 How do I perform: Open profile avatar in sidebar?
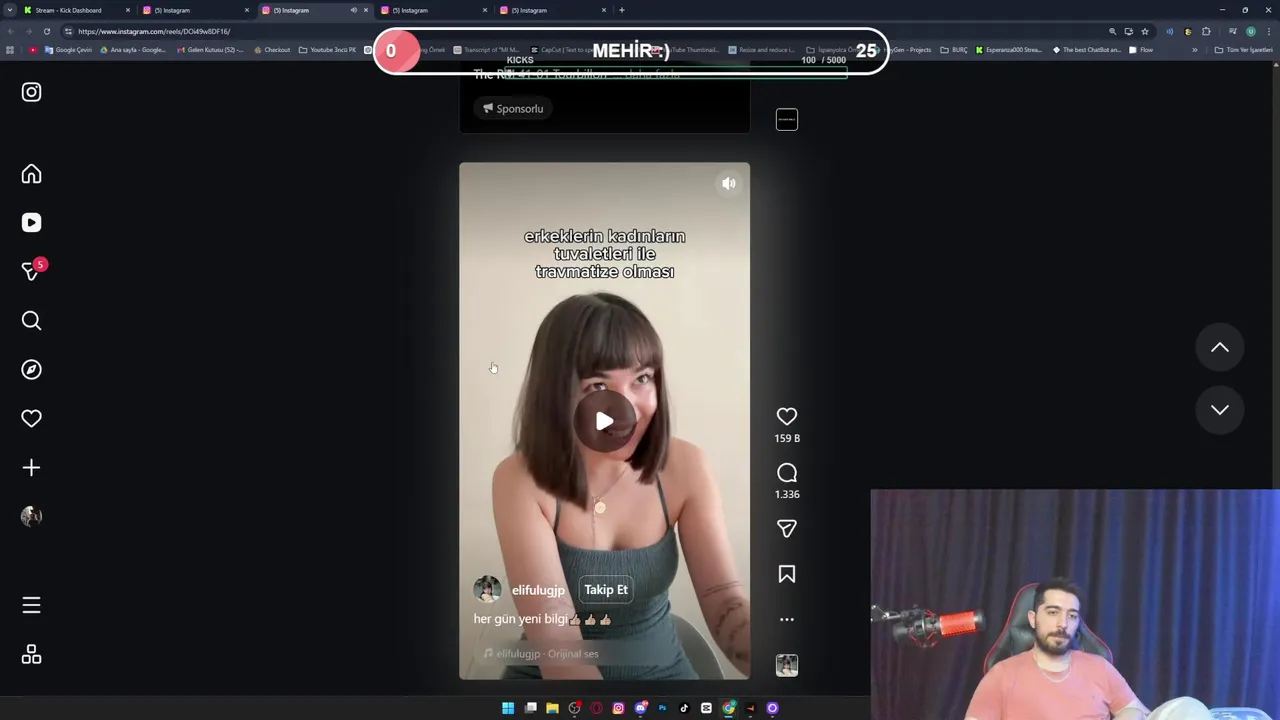click(x=31, y=516)
